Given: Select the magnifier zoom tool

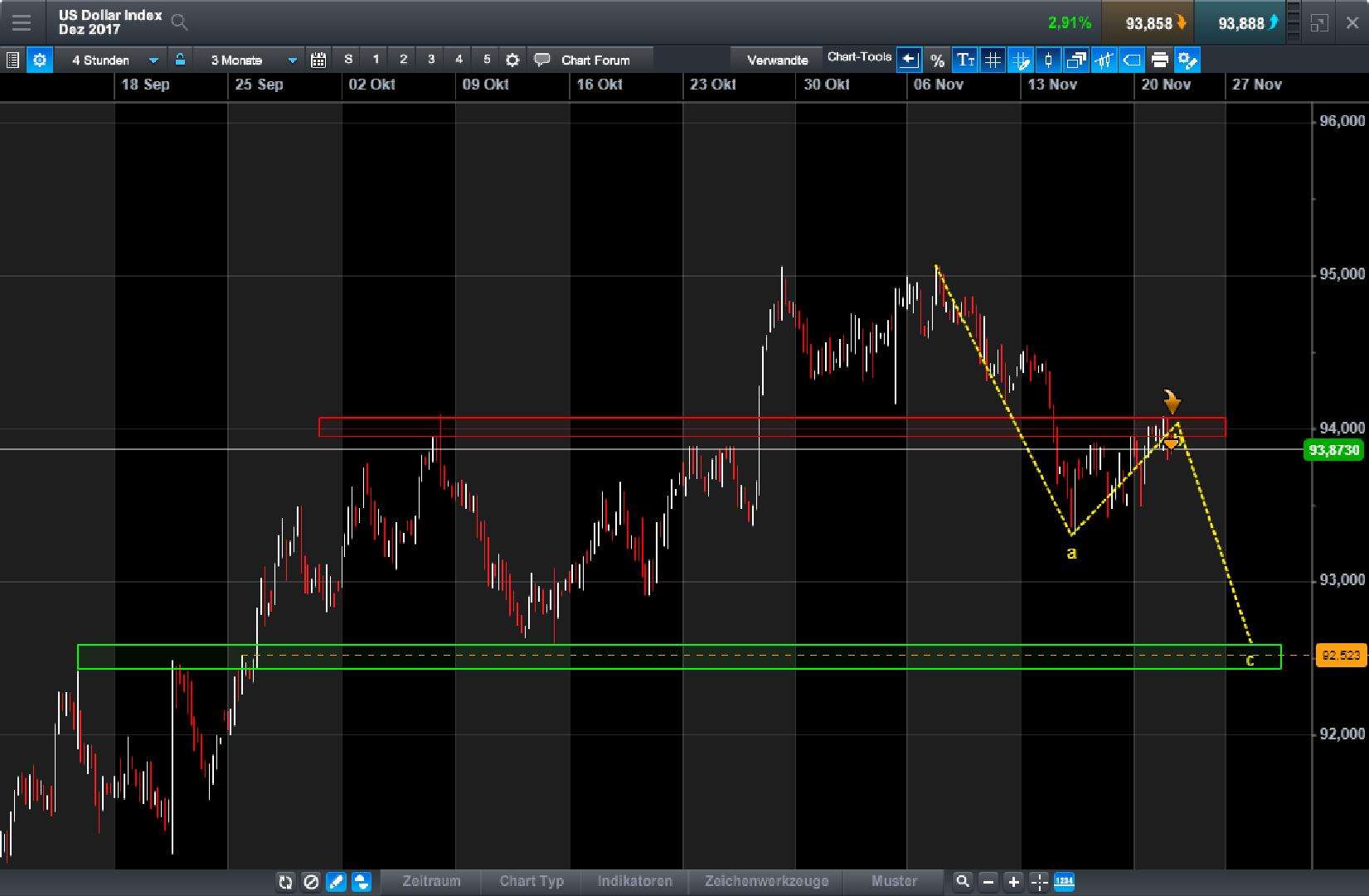Looking at the screenshot, I should click(964, 882).
